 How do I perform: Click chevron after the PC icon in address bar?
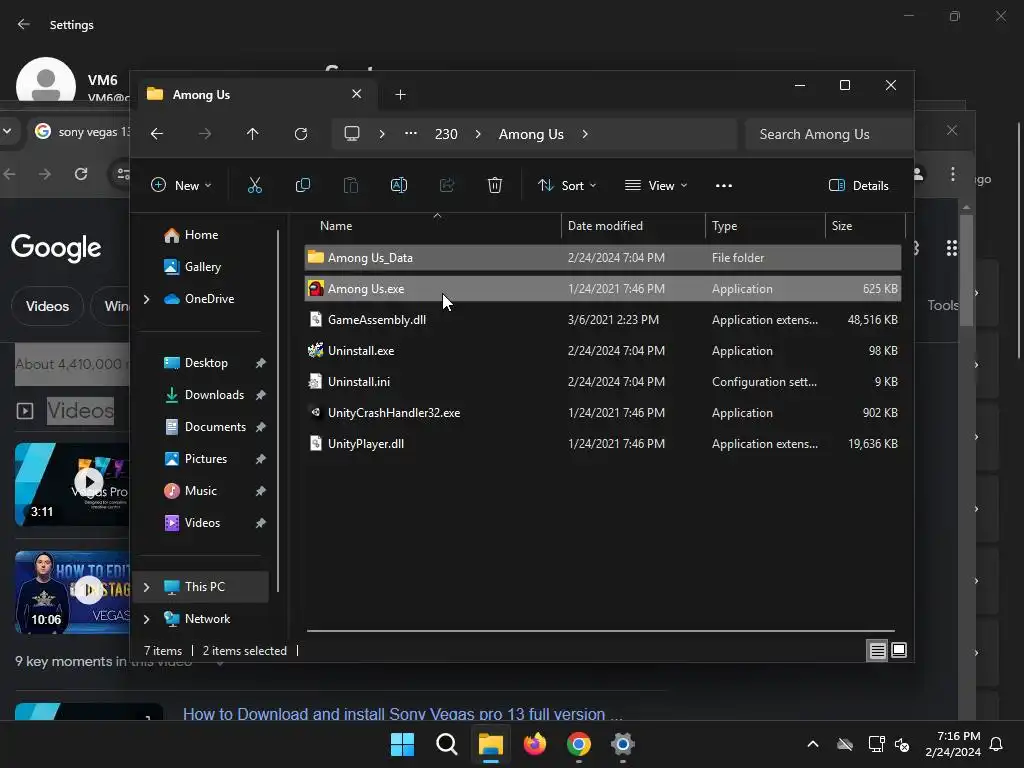point(382,134)
